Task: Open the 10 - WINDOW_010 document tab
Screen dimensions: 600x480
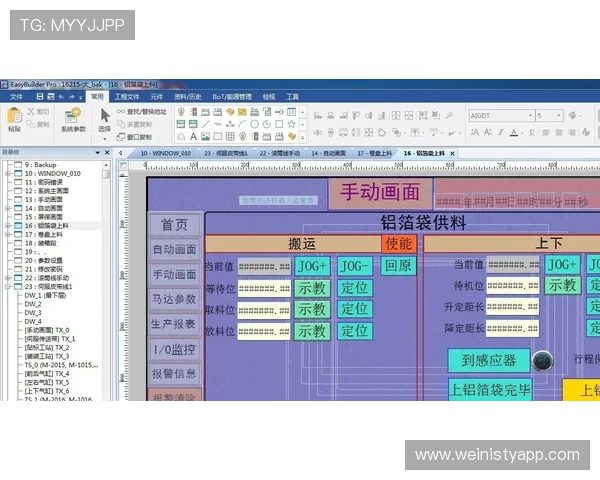Action: (165, 153)
